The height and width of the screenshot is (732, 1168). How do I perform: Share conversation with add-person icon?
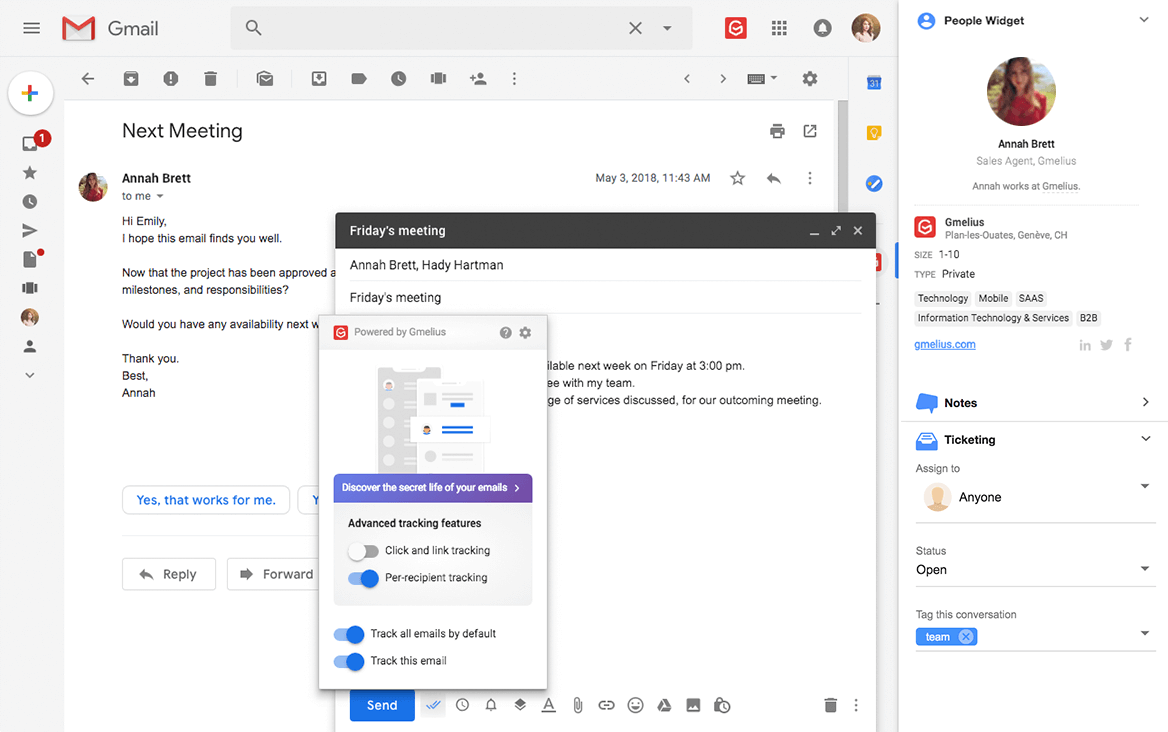tap(478, 78)
